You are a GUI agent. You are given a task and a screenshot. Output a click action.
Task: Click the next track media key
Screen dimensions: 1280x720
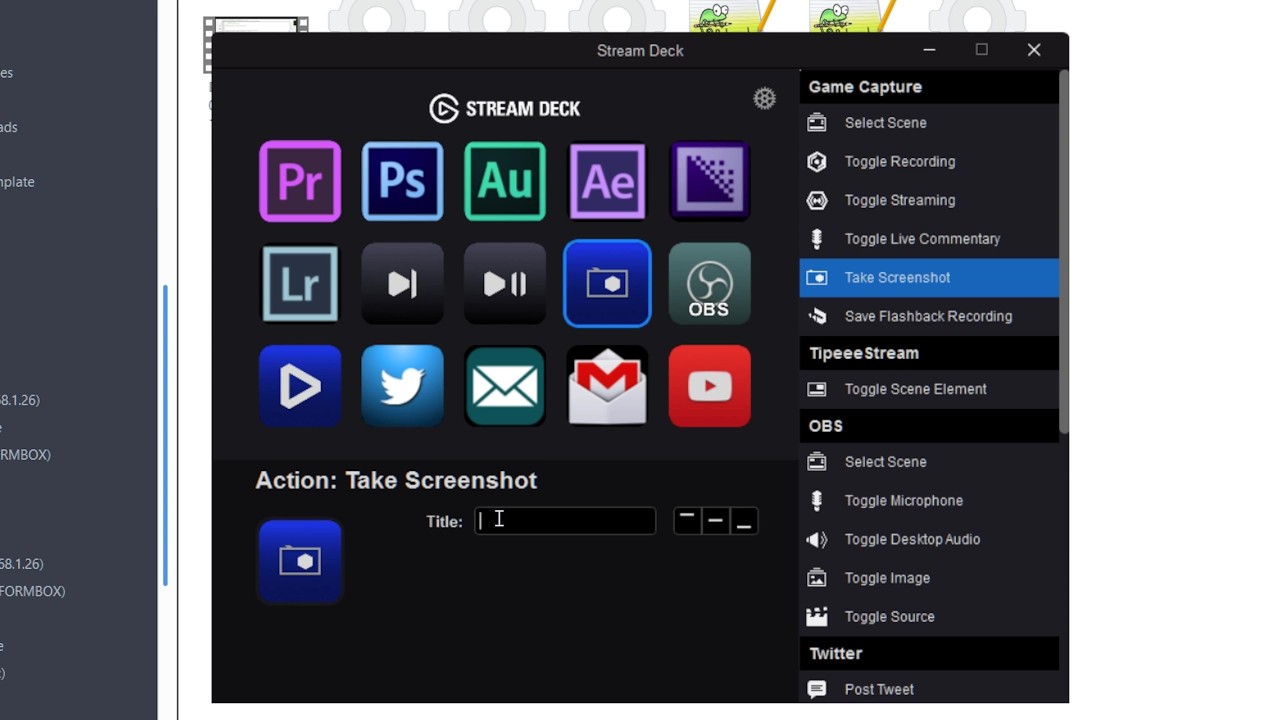pyautogui.click(x=402, y=284)
